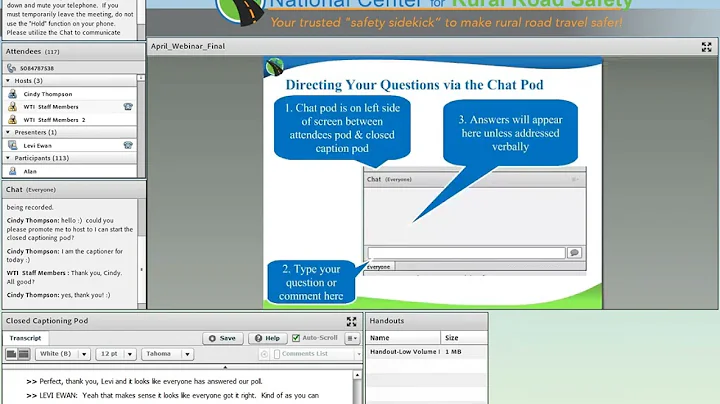720x404 pixels.
Task: Open the caption pod options menu dropdown
Action: [x=352, y=338]
